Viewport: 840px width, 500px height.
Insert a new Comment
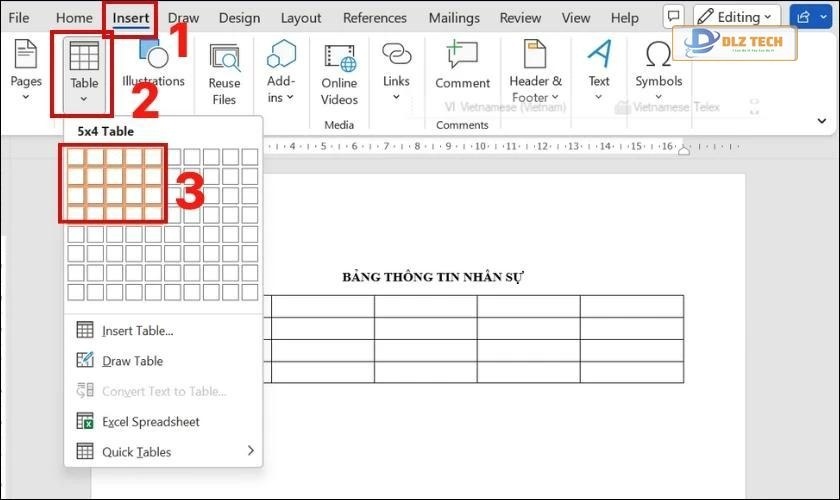pos(462,66)
